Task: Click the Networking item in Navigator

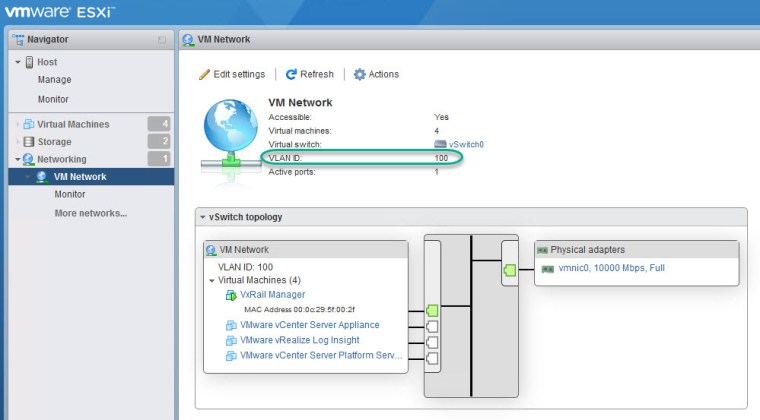Action: pos(61,159)
